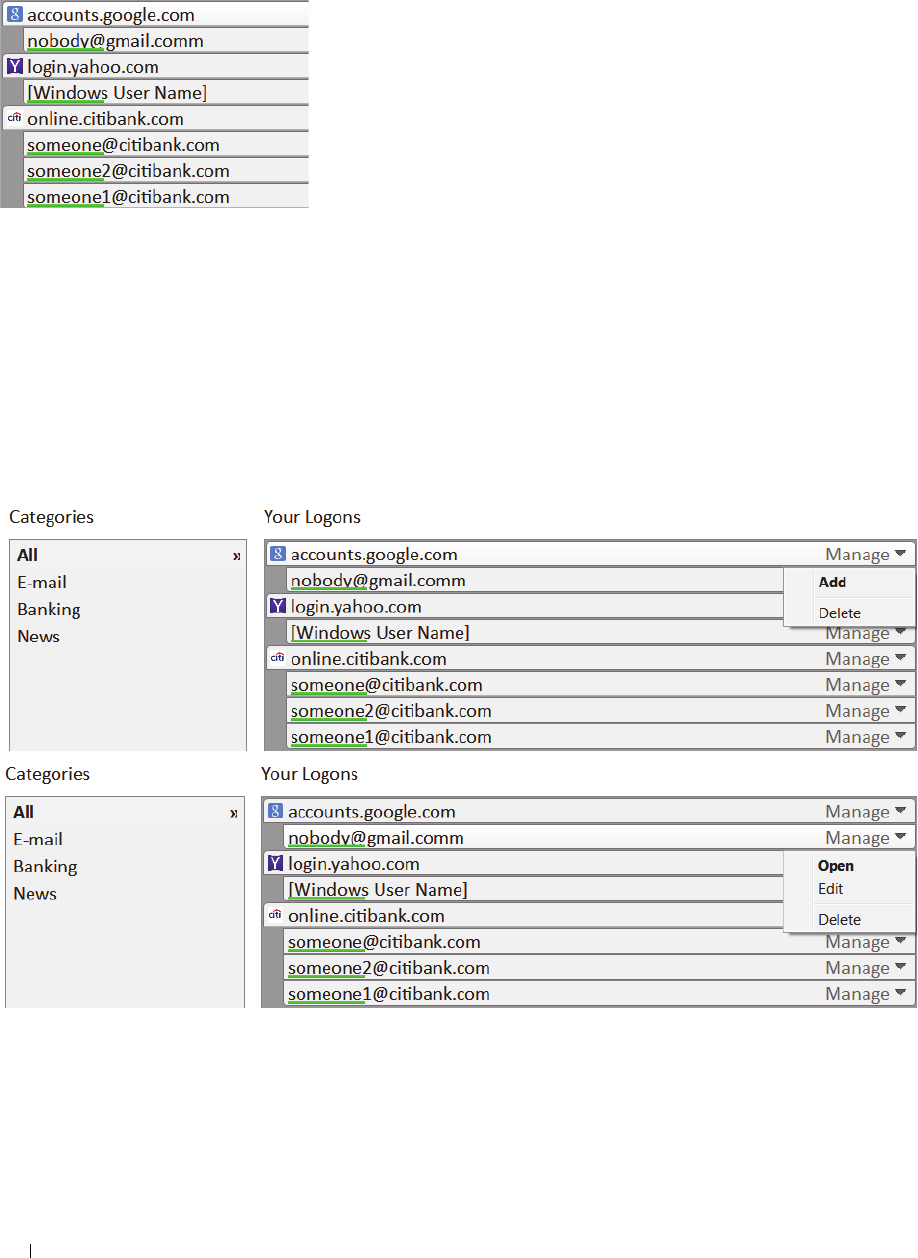This screenshot has height=1258, width=918.
Task: Select [Windows User Name] in the top list without Manage buttons
Action: click(x=166, y=93)
